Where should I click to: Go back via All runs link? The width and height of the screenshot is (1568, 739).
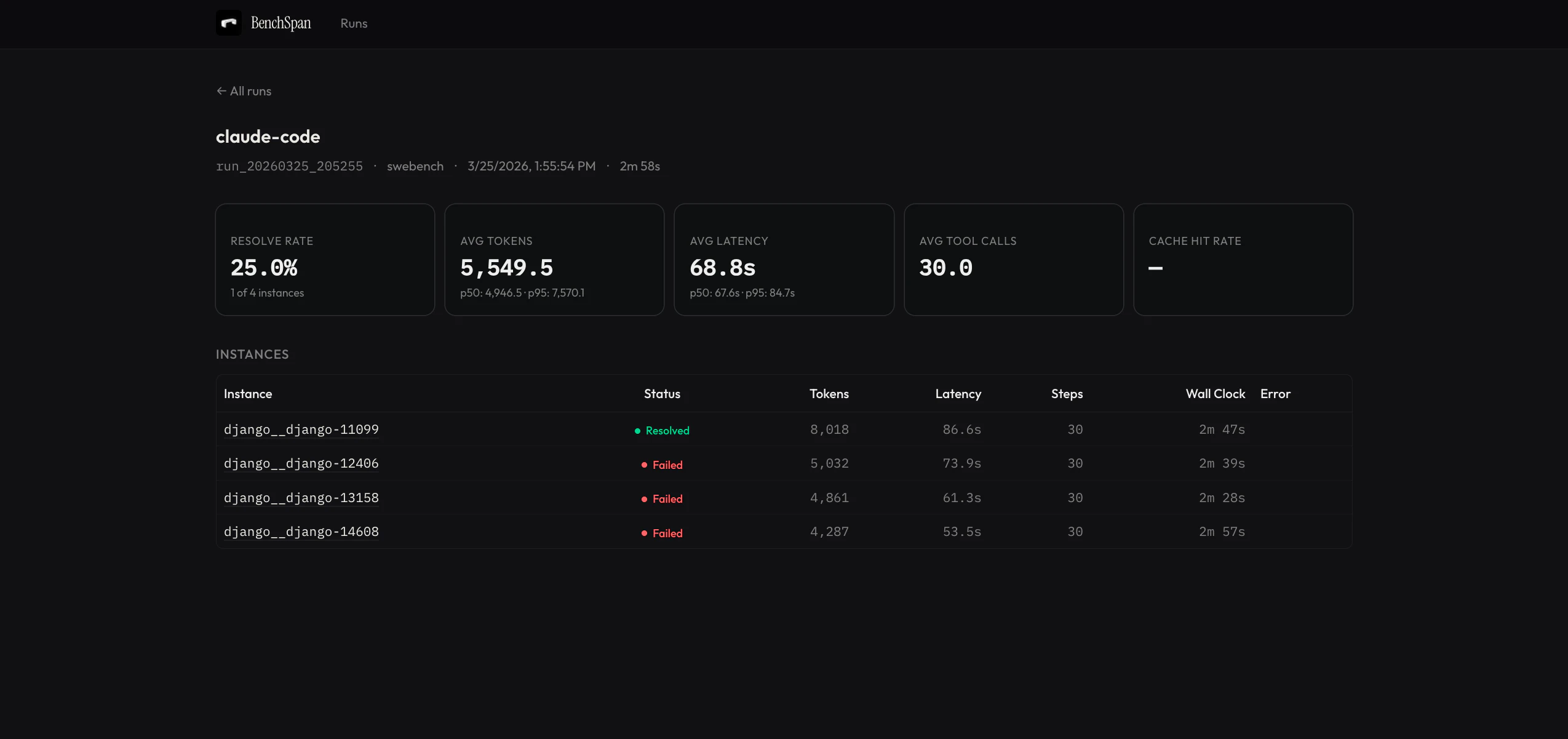click(x=244, y=91)
